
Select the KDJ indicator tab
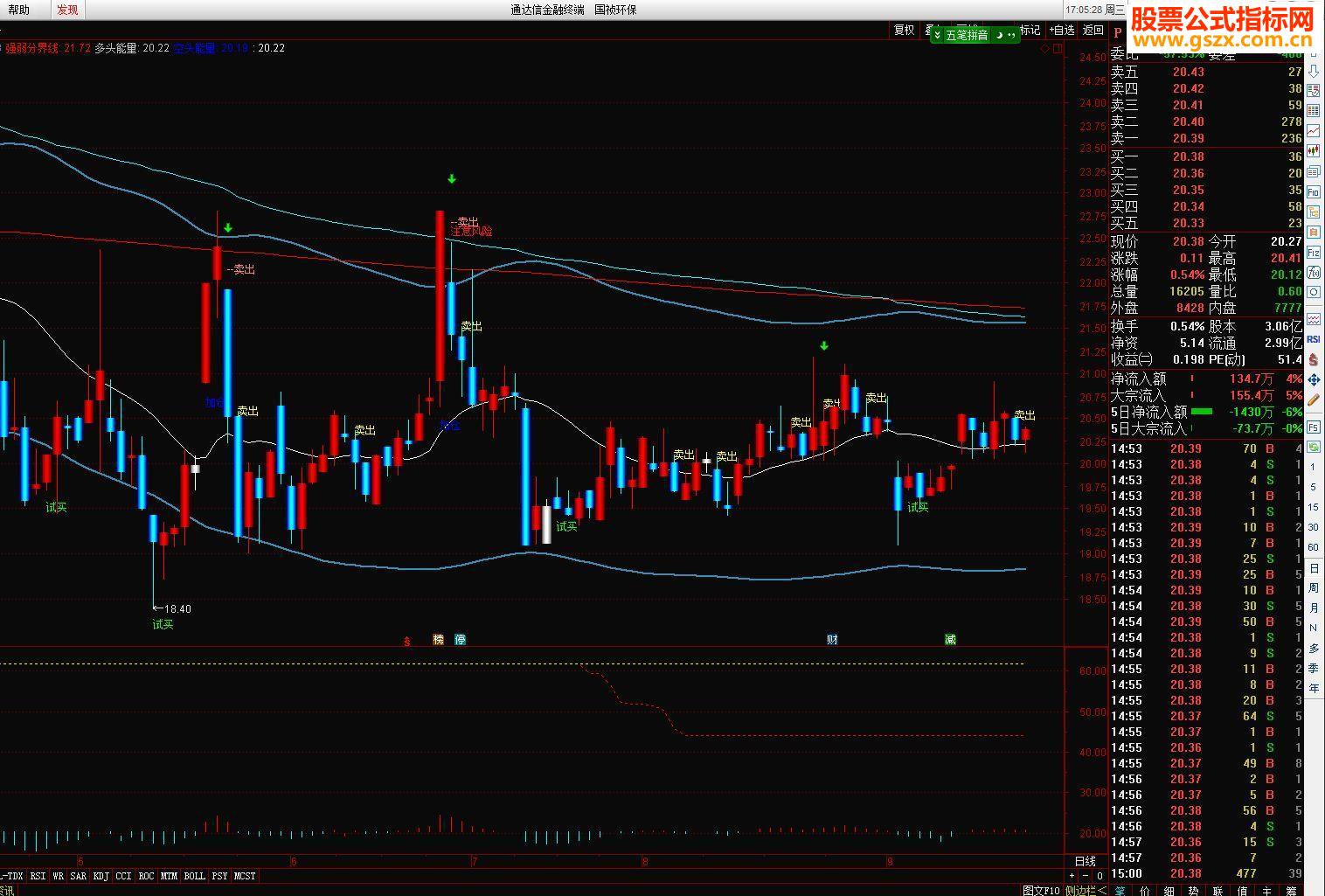(101, 876)
